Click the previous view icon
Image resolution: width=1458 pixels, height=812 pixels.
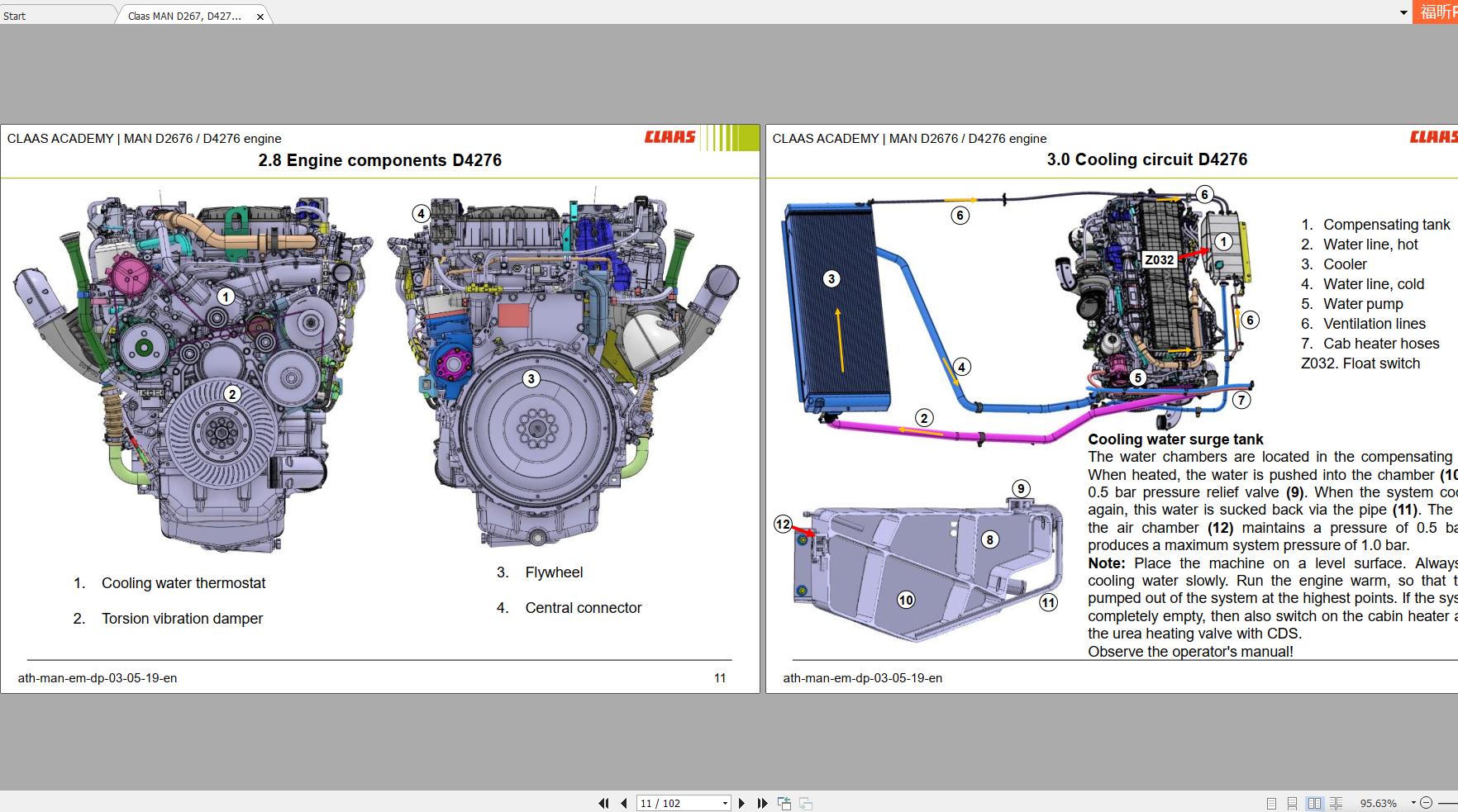pyautogui.click(x=783, y=802)
